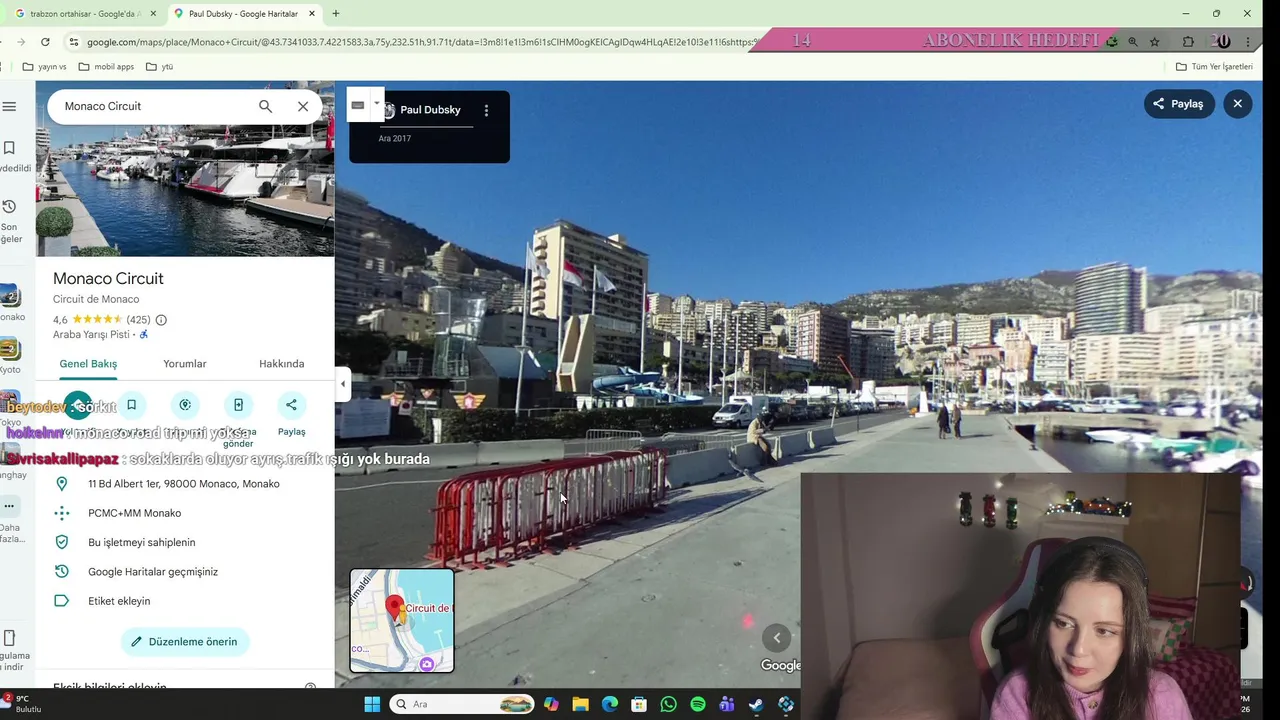Viewport: 1280px width, 720px height.
Task: Close the Paul Dubsky - Google Haritalar tab
Action: 312,14
